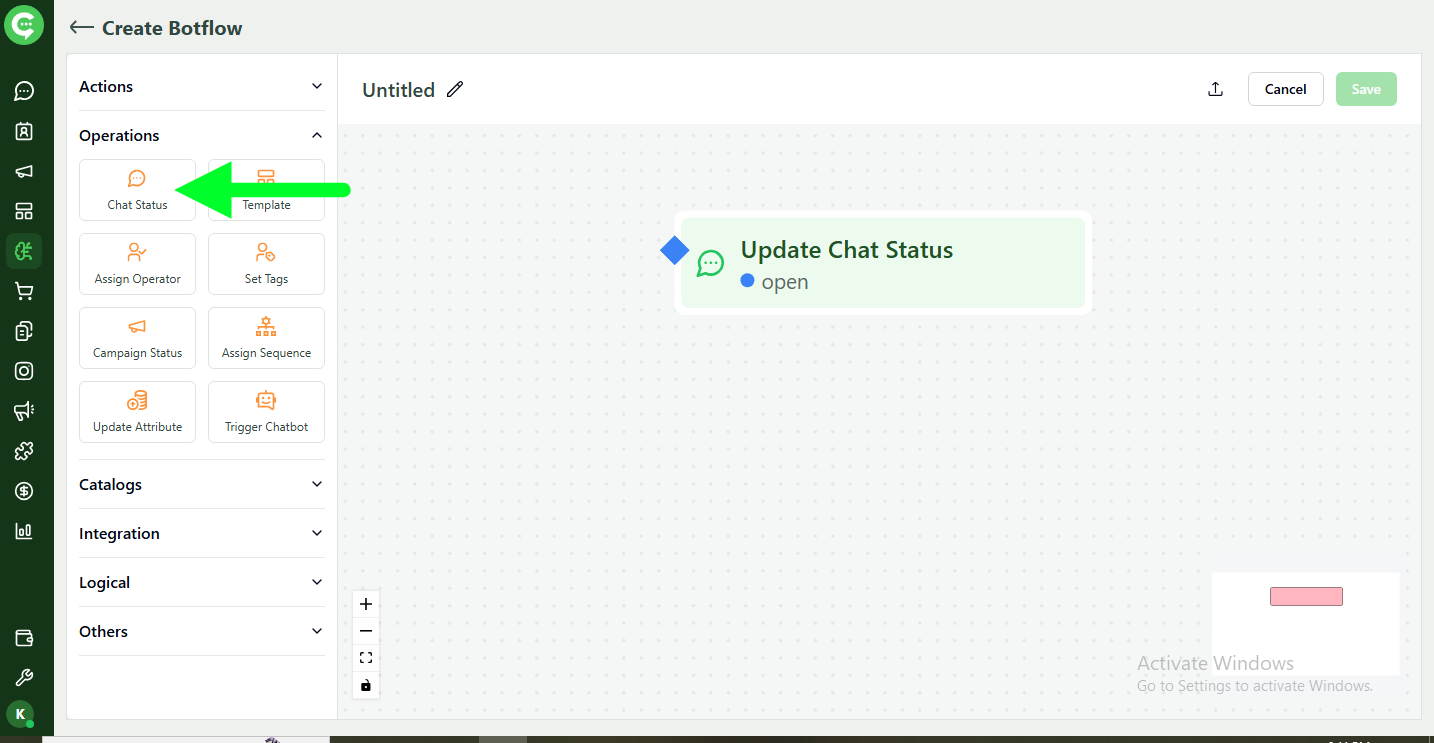Image resolution: width=1434 pixels, height=743 pixels.
Task: Expand the Catalogs section
Action: [x=200, y=484]
